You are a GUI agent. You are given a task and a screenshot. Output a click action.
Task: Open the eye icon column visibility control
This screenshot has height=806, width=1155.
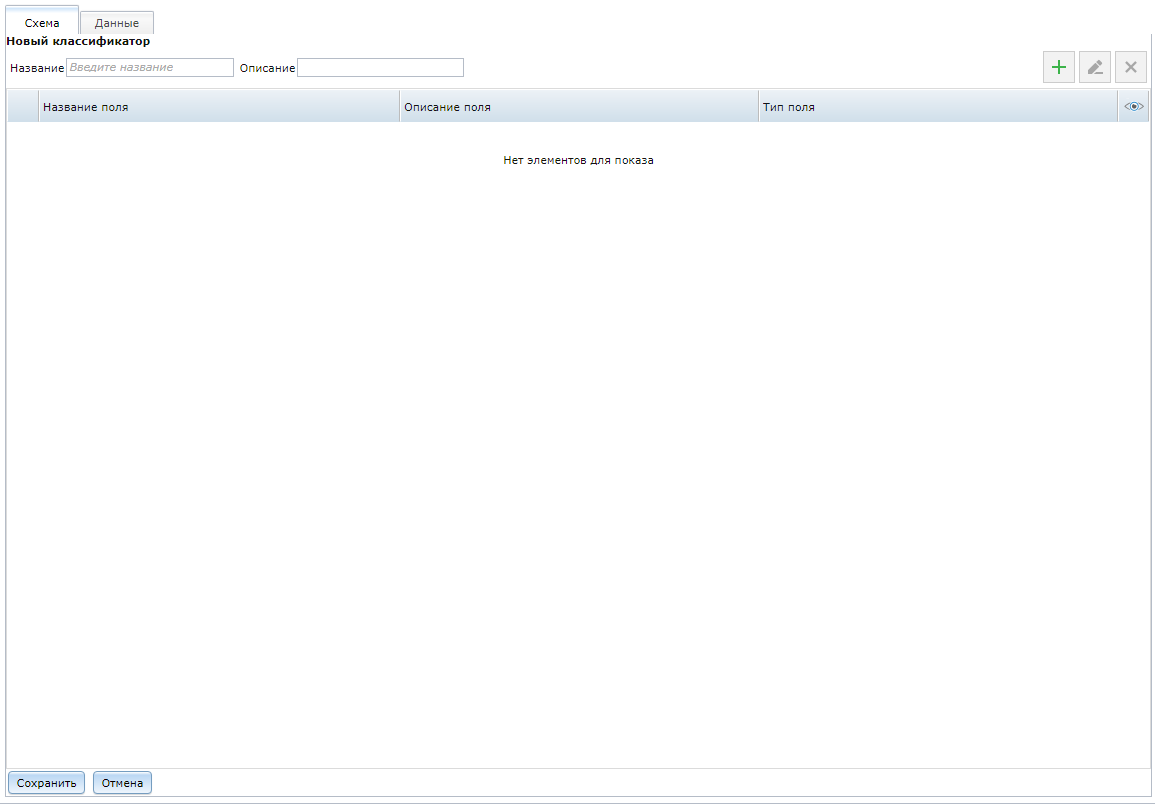(x=1134, y=105)
